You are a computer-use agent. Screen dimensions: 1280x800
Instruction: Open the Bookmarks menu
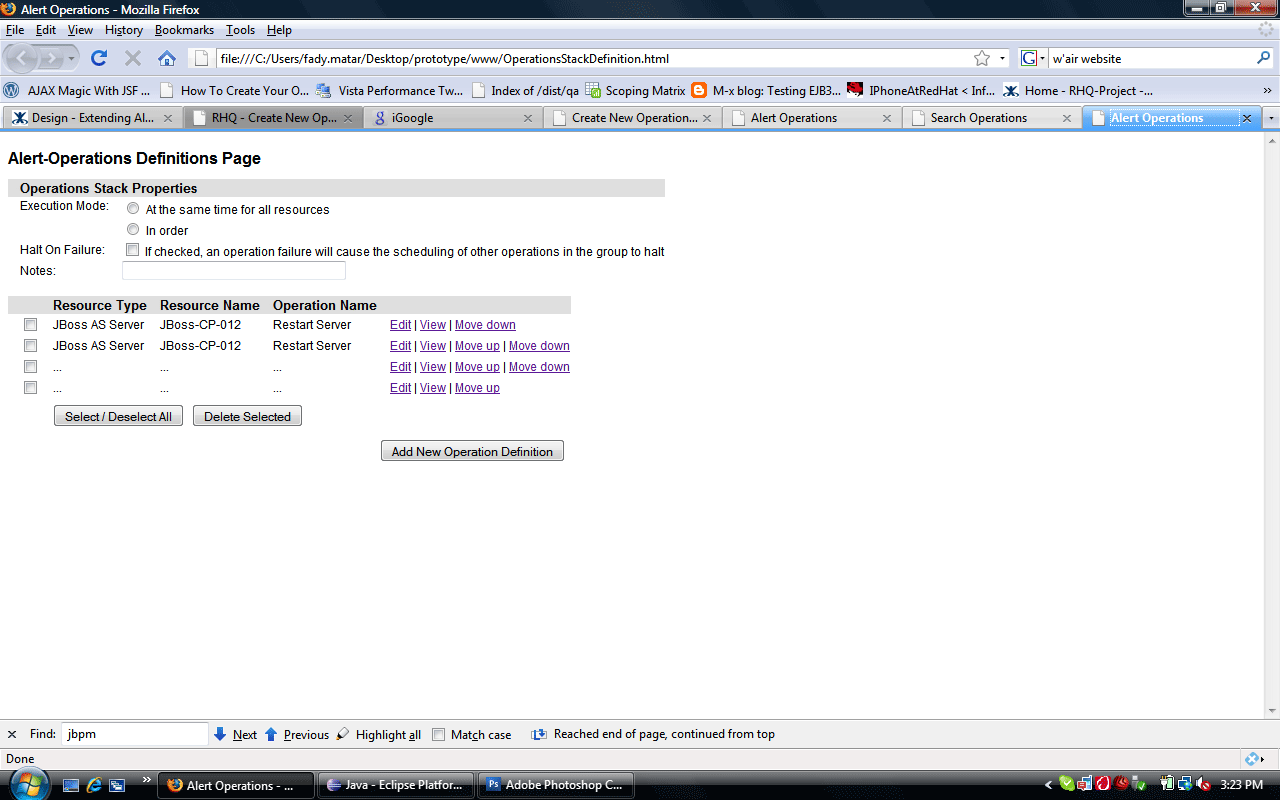click(184, 30)
